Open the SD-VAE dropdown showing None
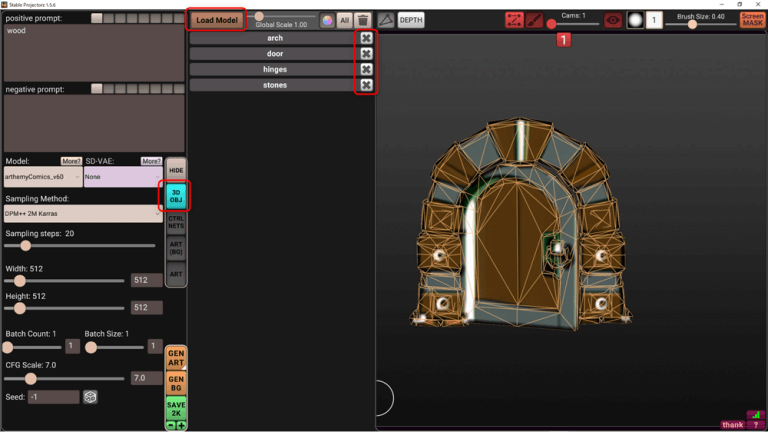 (x=123, y=177)
